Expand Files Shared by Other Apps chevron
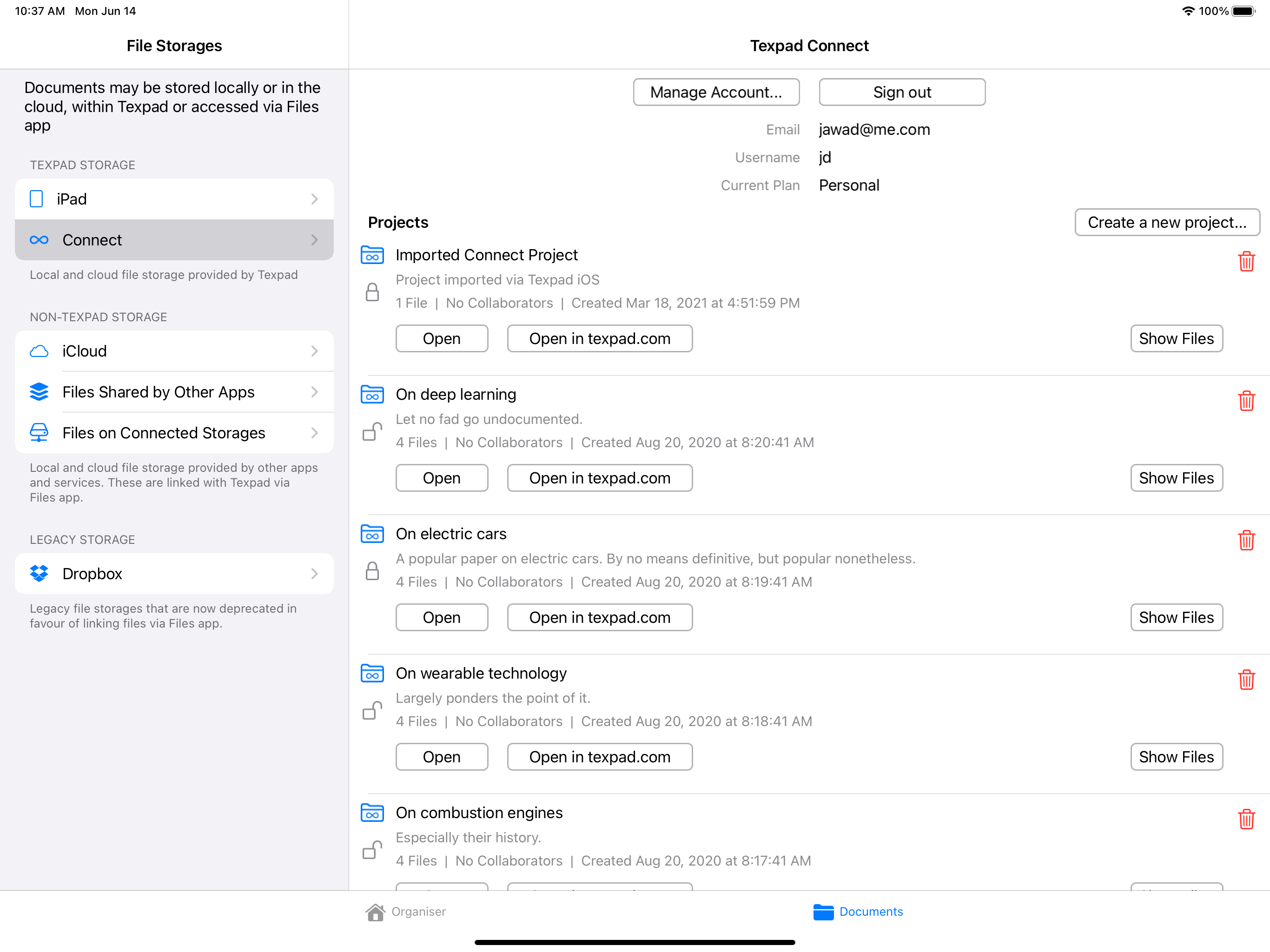The height and width of the screenshot is (952, 1270). (315, 392)
